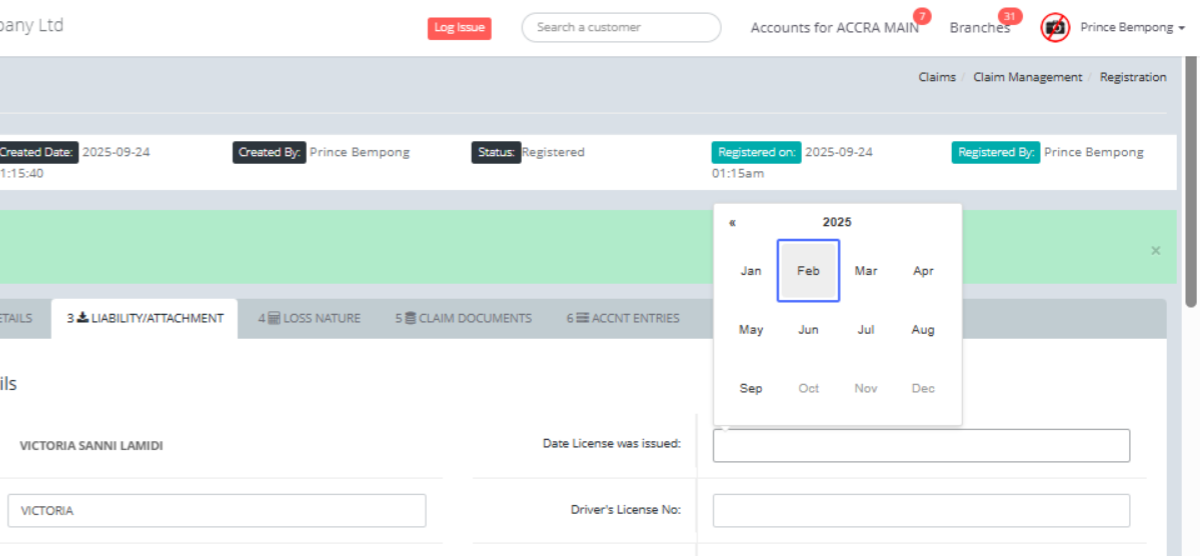1200x556 pixels.
Task: Switch to the Liability/Attachment tab
Action: tap(146, 318)
